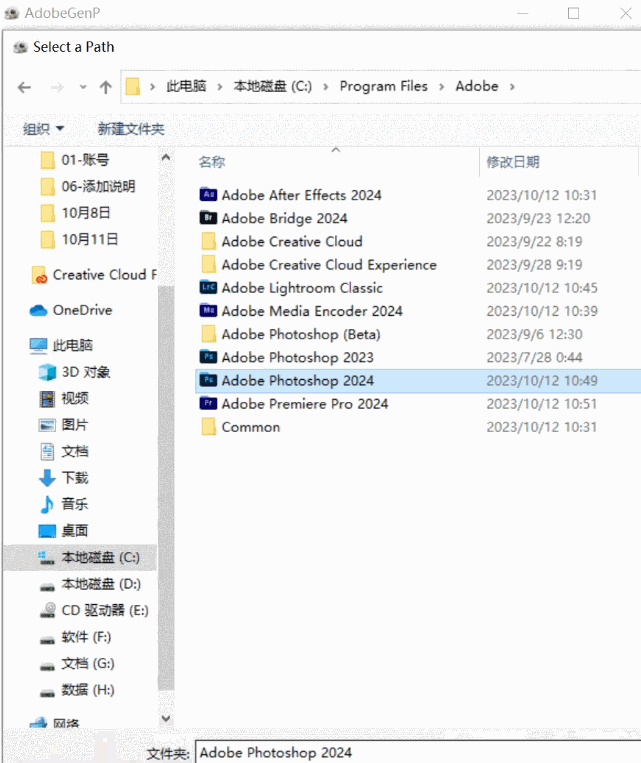
Task: Select Adobe Lightroom Classic folder icon
Action: click(208, 287)
